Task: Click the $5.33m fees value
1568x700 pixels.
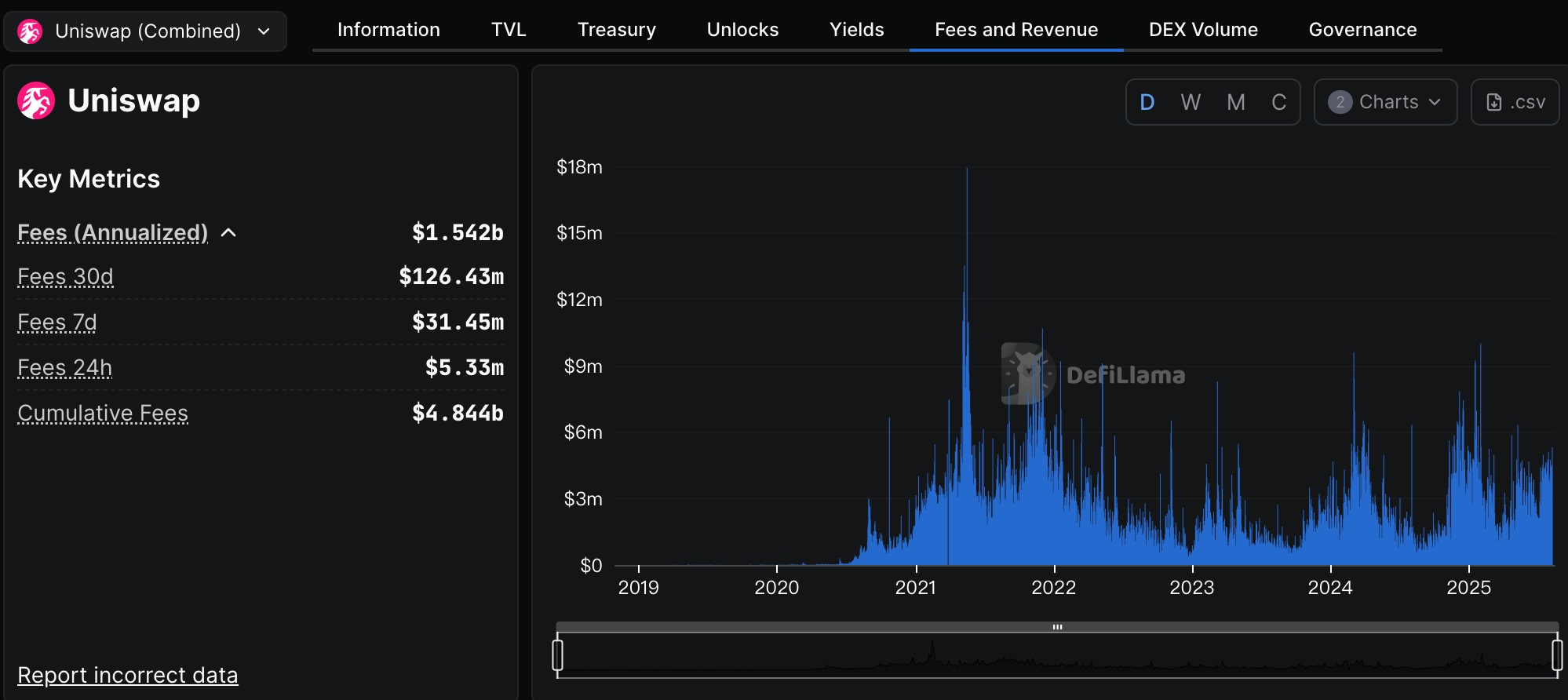Action: [x=465, y=368]
